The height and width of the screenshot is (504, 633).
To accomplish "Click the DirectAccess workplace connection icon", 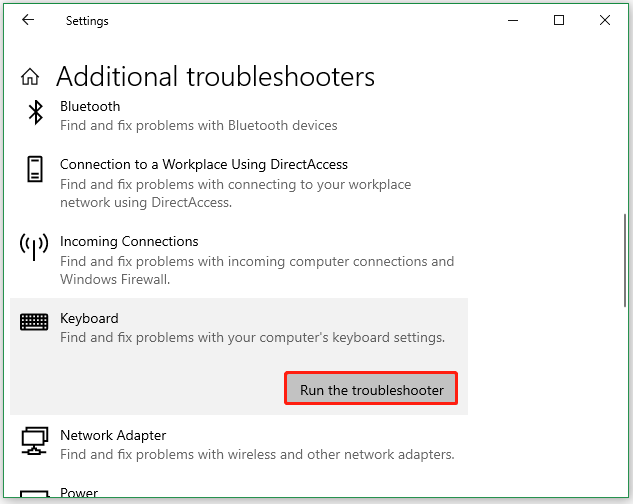I will tap(35, 170).
